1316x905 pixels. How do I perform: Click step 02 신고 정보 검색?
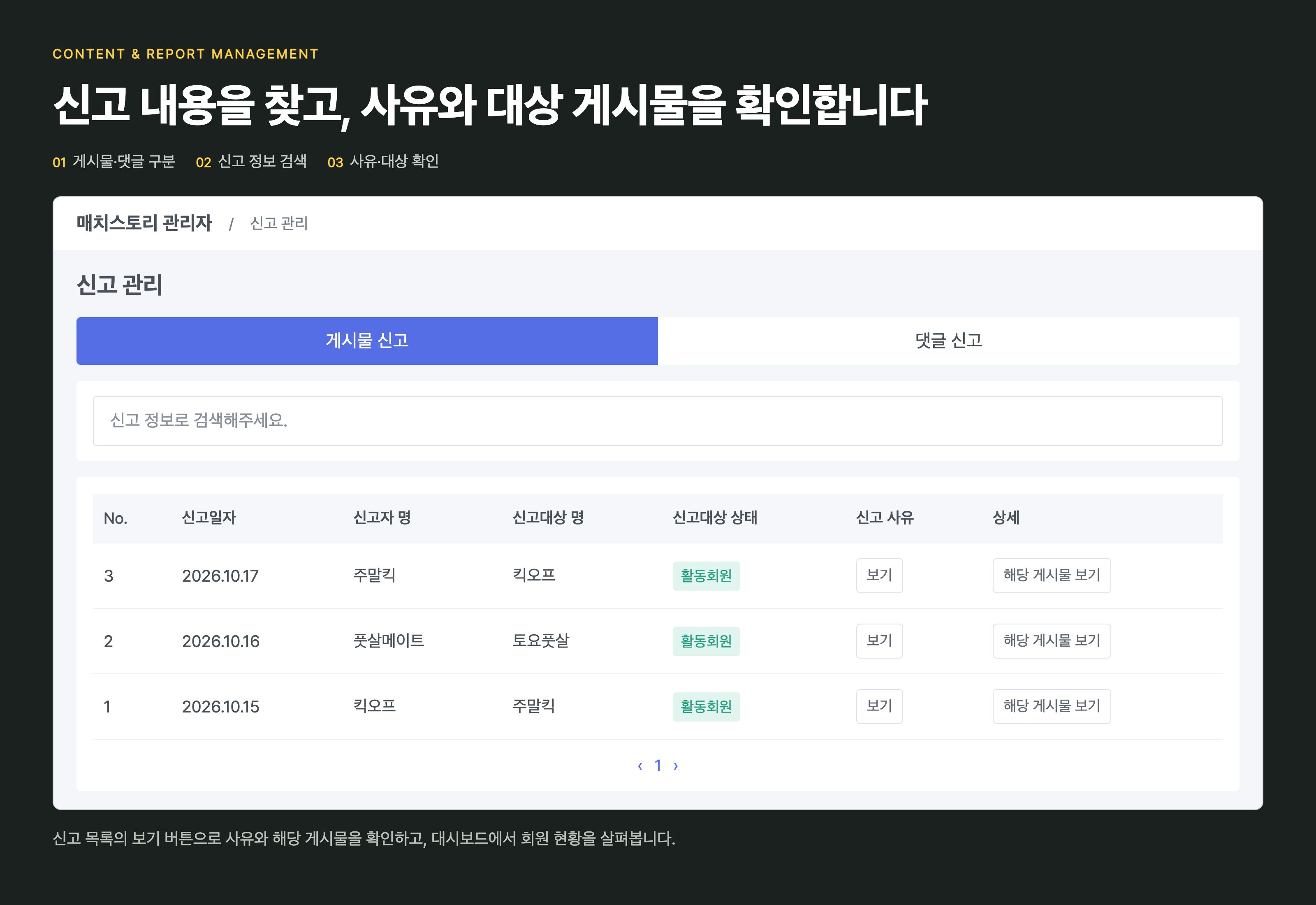pyautogui.click(x=251, y=162)
